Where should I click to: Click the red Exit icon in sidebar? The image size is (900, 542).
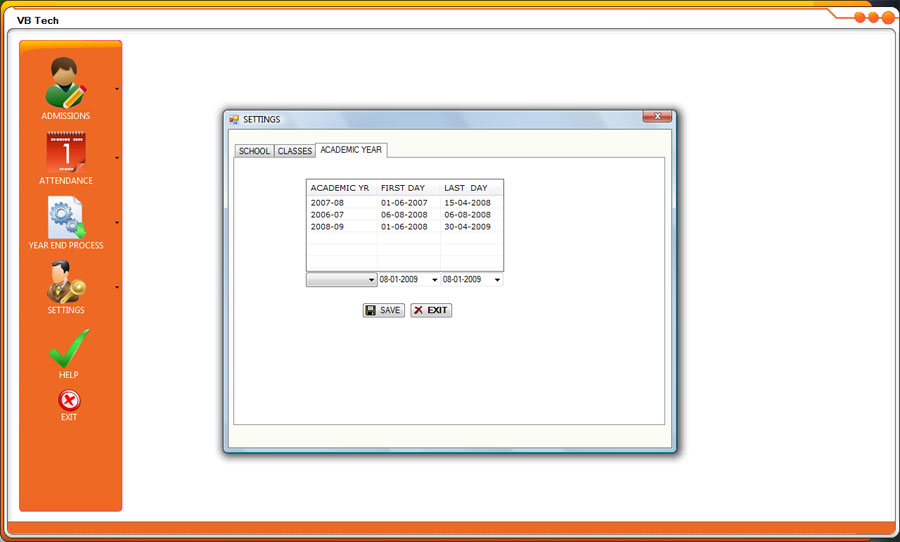coord(69,400)
